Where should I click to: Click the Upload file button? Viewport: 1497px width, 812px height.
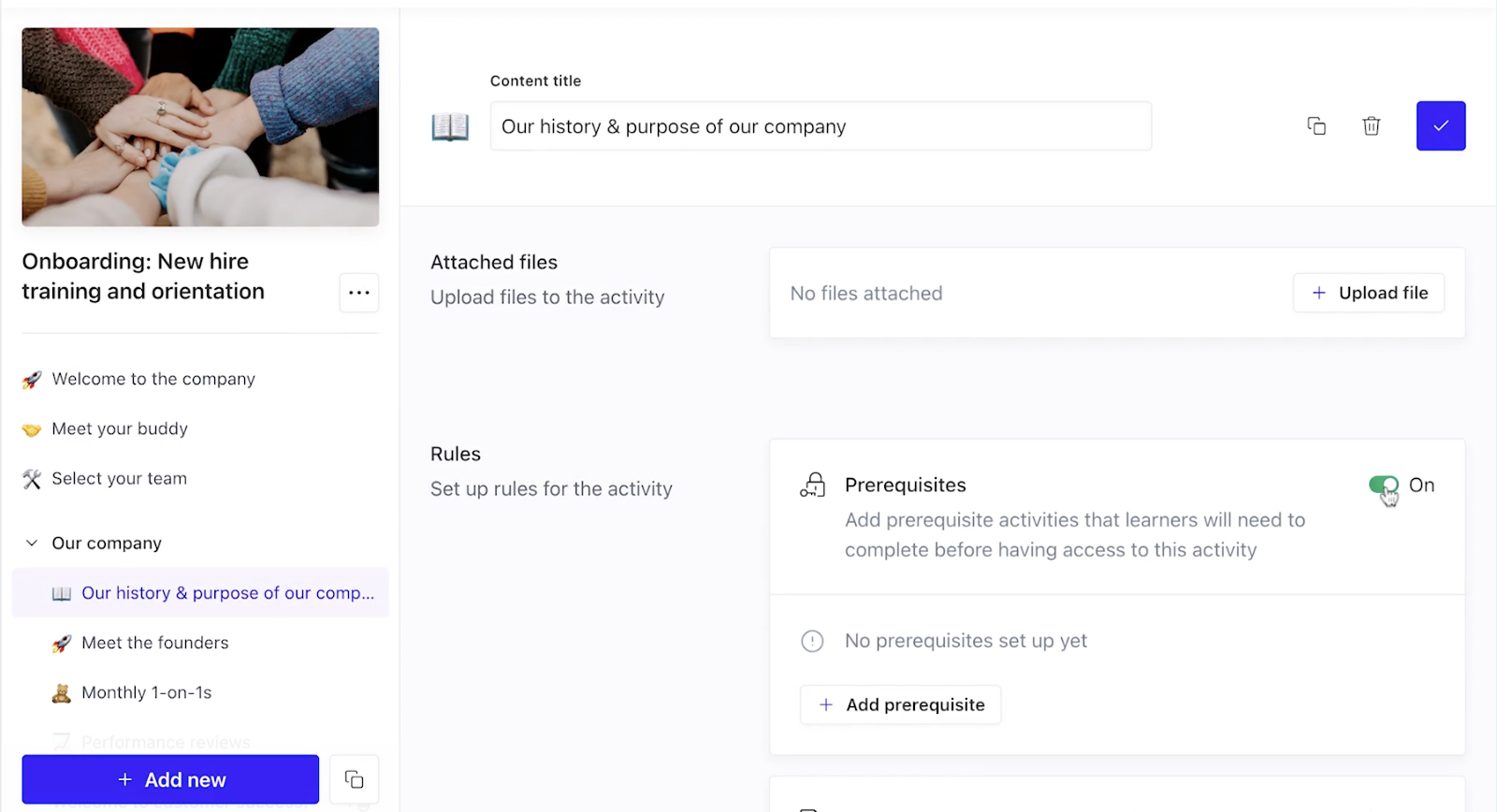point(1369,293)
